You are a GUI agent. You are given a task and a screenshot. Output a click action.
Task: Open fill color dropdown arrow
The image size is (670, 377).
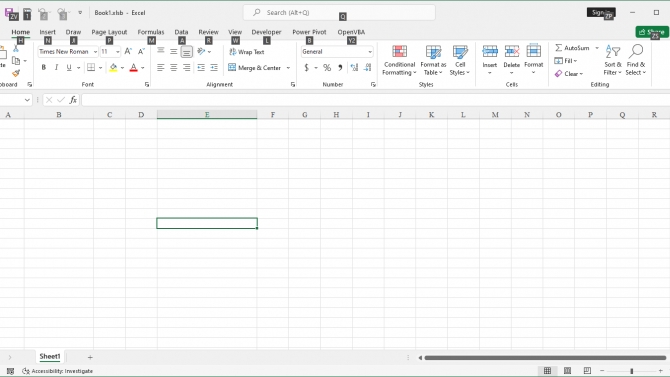click(122, 68)
